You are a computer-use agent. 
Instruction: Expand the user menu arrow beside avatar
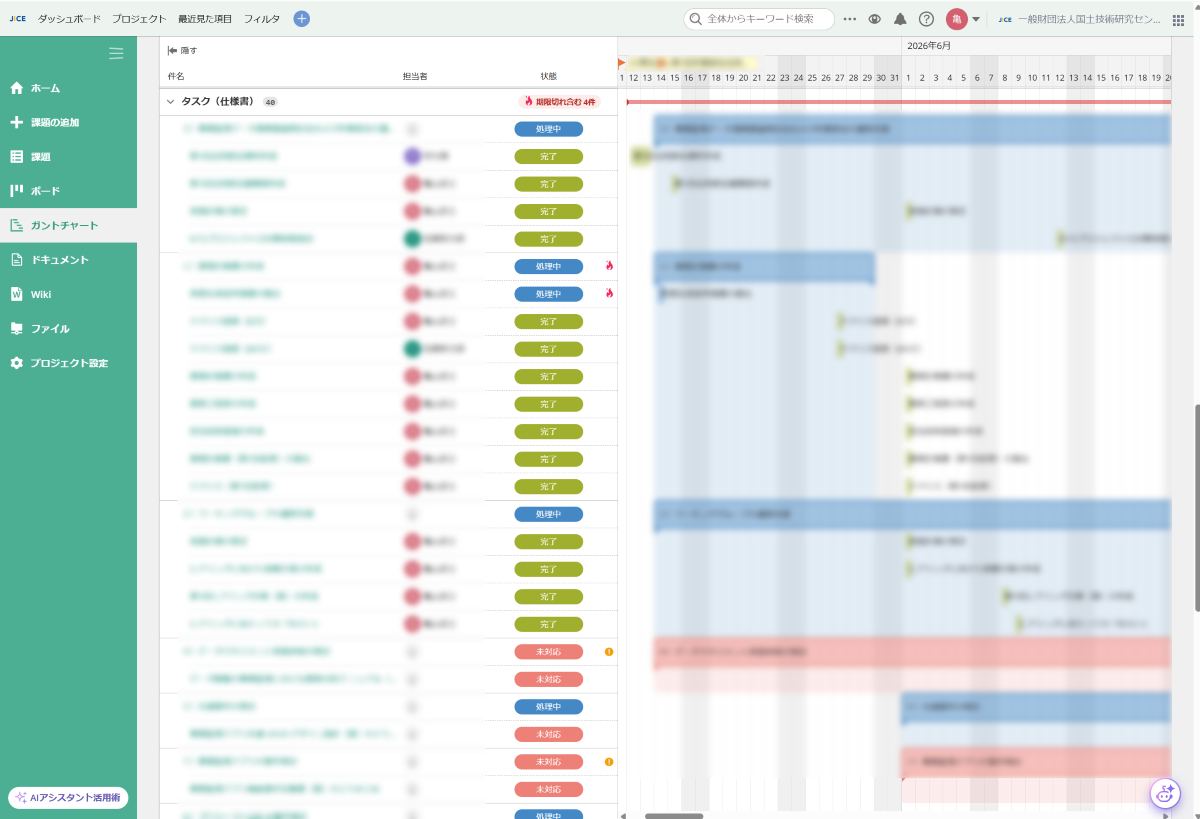[976, 19]
